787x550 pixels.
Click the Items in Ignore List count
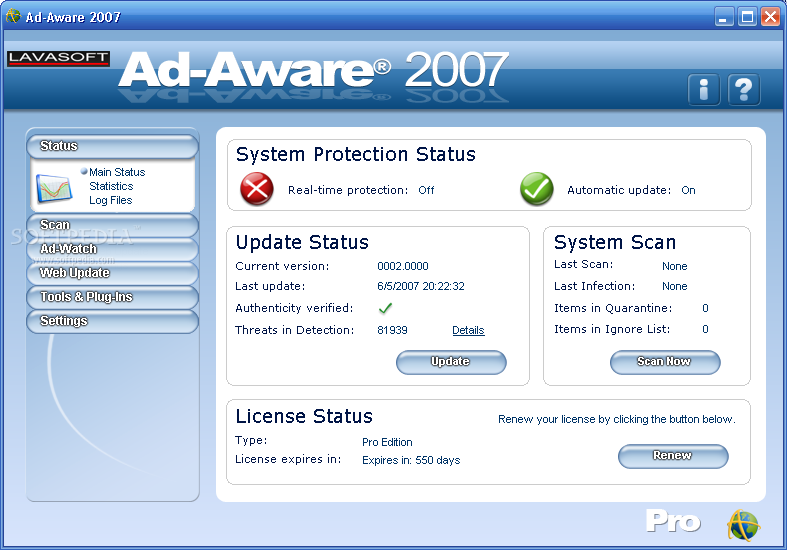click(x=705, y=330)
